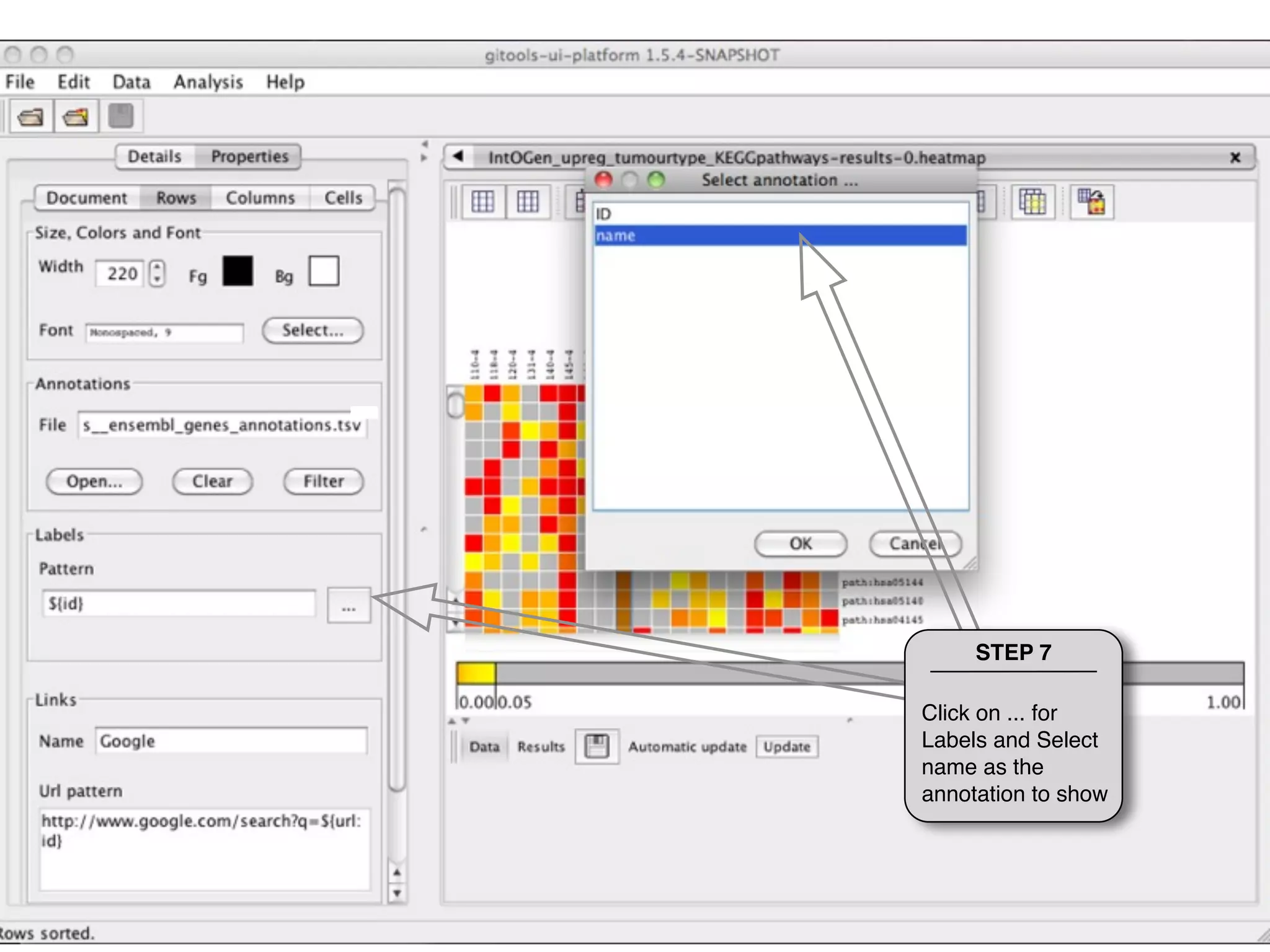Image resolution: width=1270 pixels, height=952 pixels.
Task: Click the Filter annotations button
Action: 323,481
